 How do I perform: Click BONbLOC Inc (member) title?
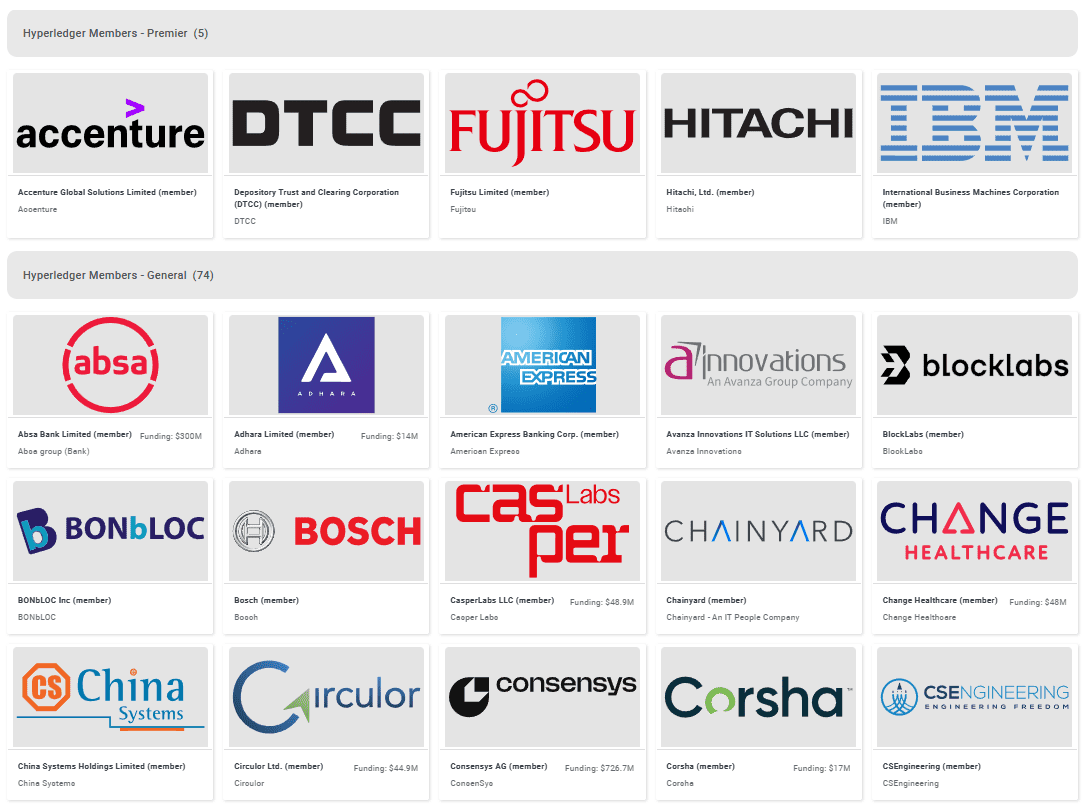tap(64, 600)
